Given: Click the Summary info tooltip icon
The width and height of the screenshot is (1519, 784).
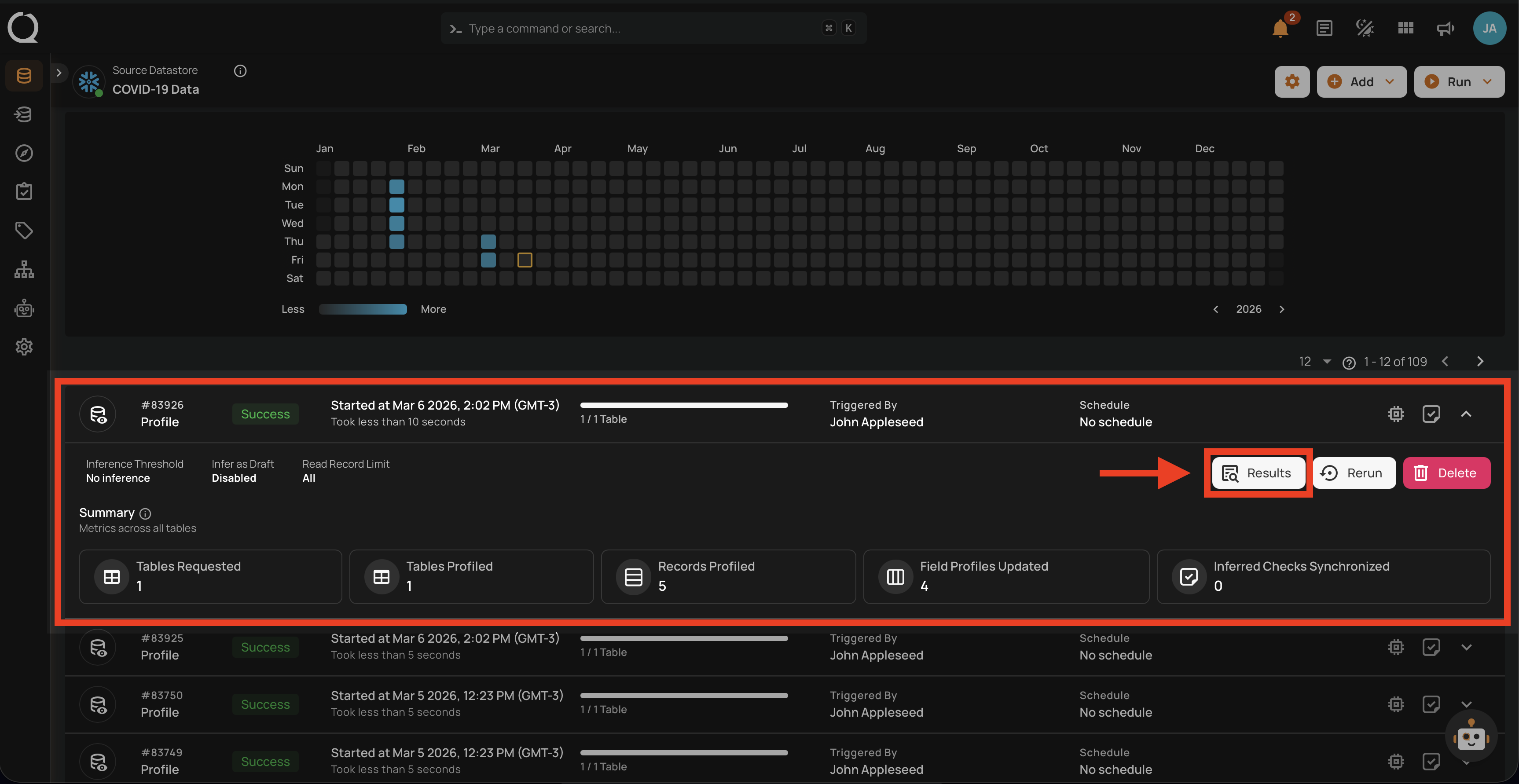Looking at the screenshot, I should click(146, 513).
